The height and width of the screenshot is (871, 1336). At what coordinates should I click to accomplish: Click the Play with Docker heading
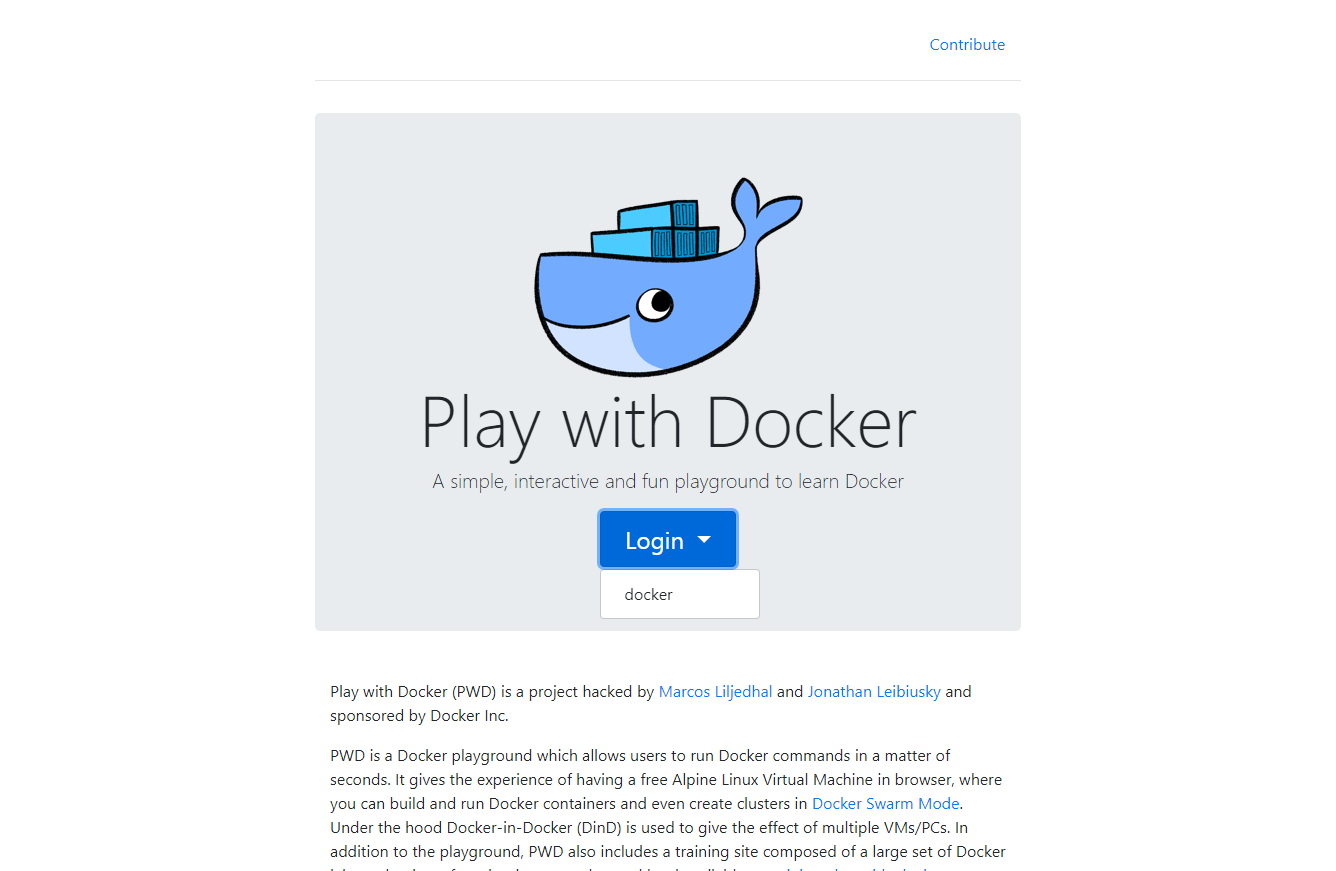[668, 422]
